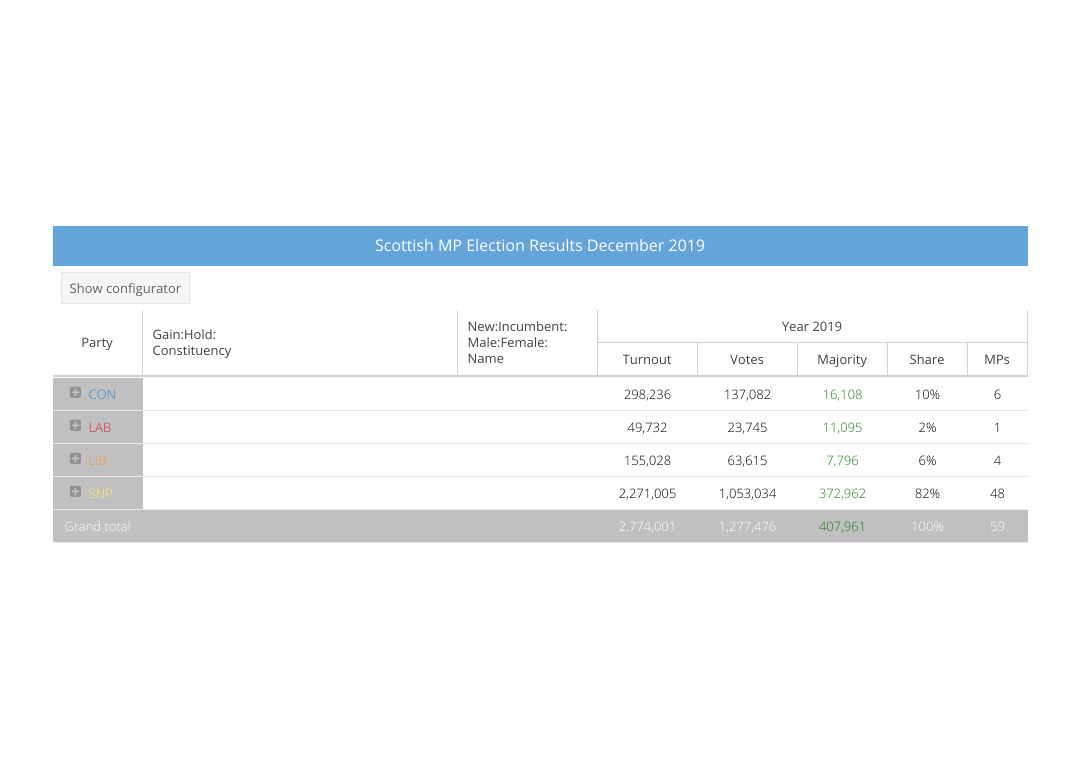1080x768 pixels.
Task: Expand the LAB party row
Action: 75,426
